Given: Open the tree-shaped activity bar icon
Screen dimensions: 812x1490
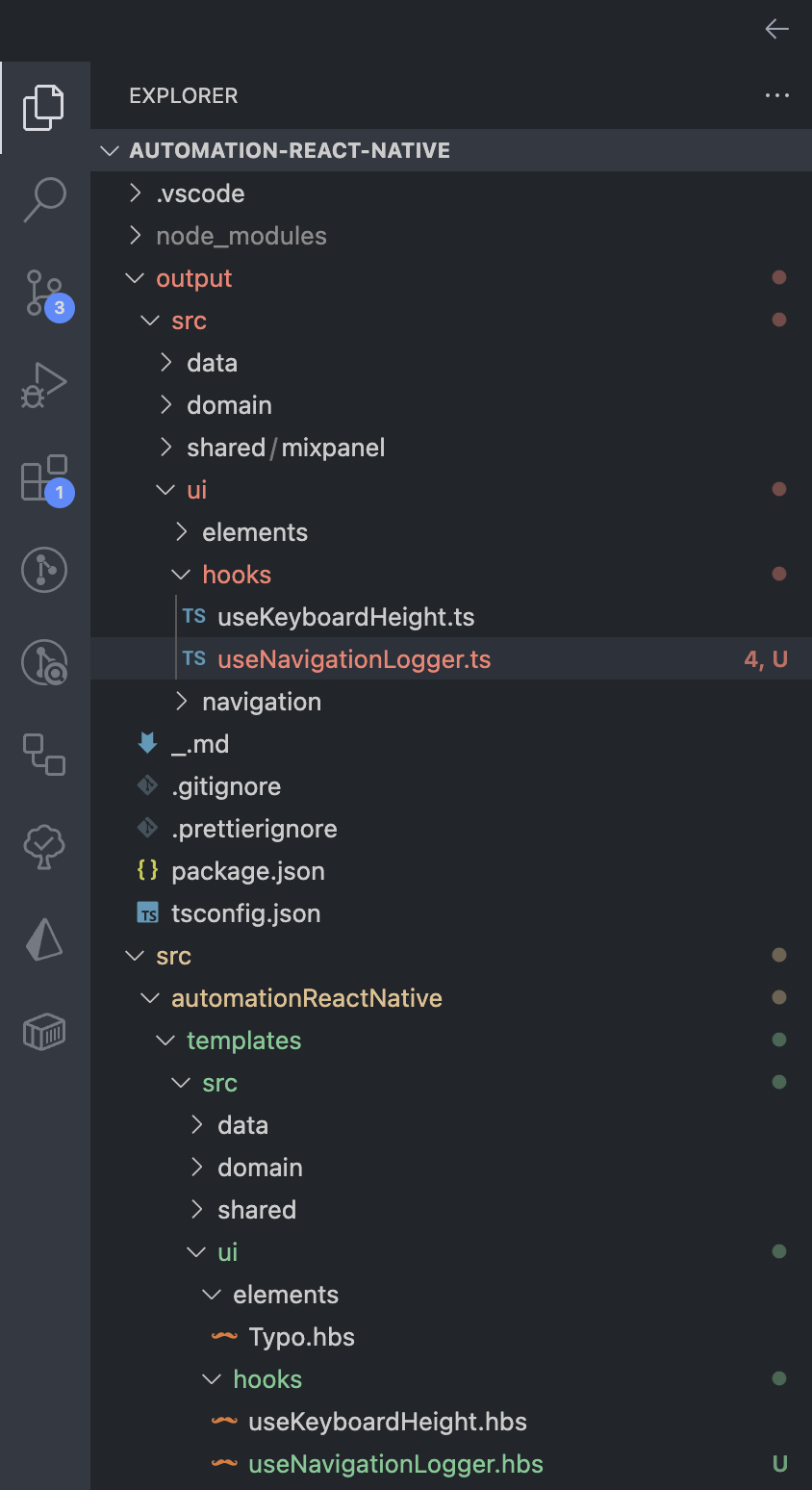Looking at the screenshot, I should coord(44,847).
